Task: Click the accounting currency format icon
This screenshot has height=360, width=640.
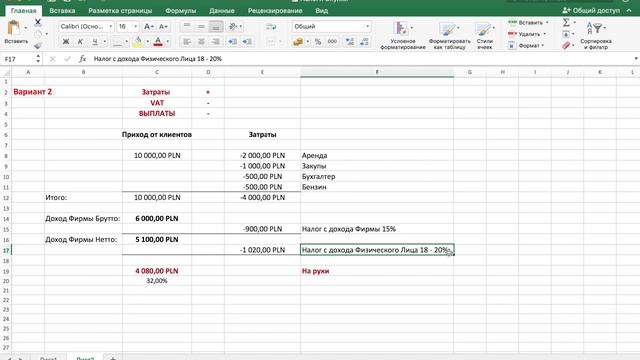Action: point(298,42)
